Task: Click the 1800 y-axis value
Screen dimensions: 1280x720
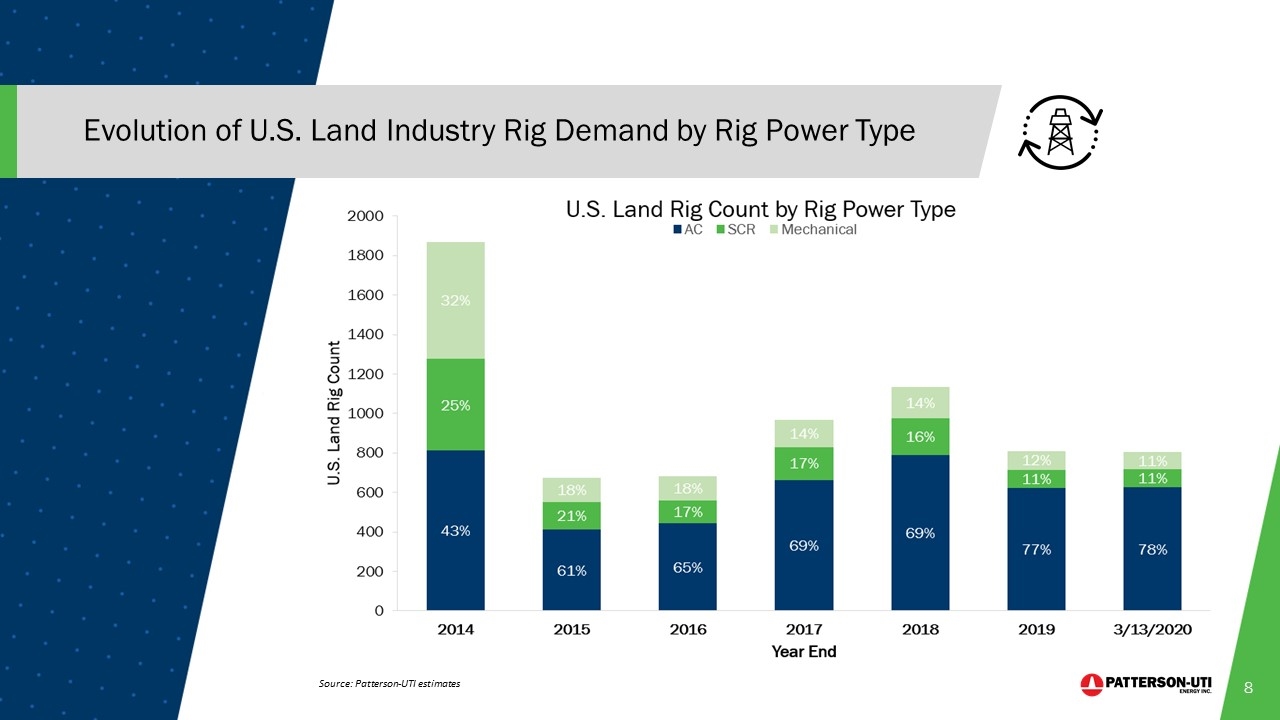Action: coord(366,256)
